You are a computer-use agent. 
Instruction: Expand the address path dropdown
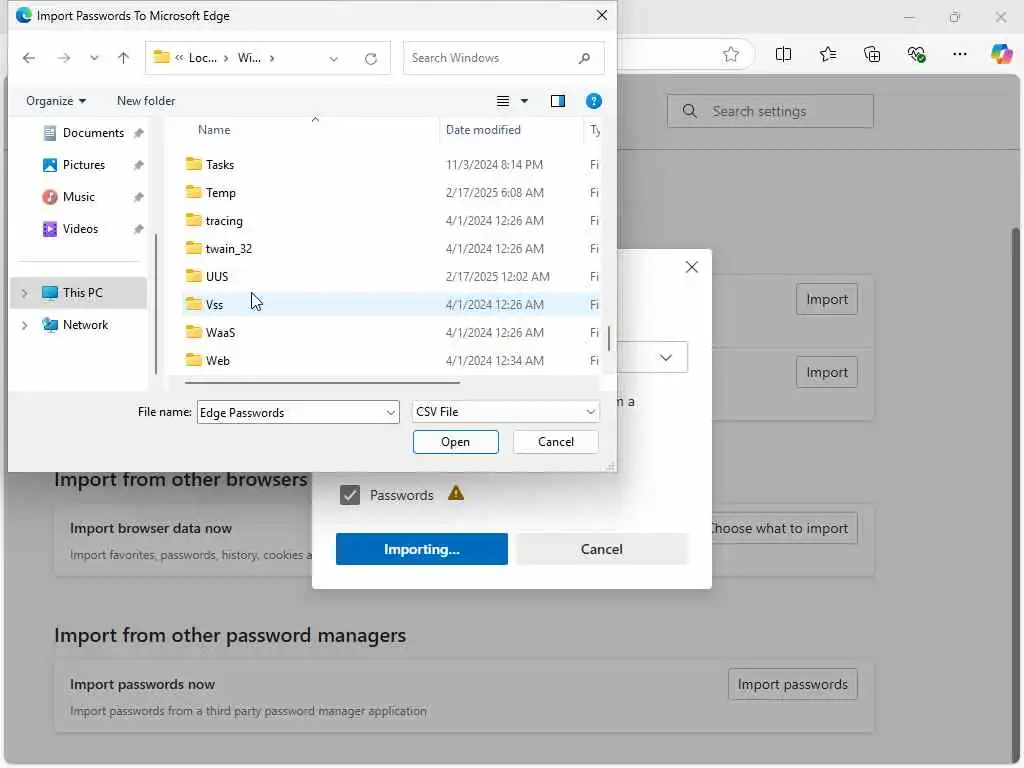click(x=334, y=59)
